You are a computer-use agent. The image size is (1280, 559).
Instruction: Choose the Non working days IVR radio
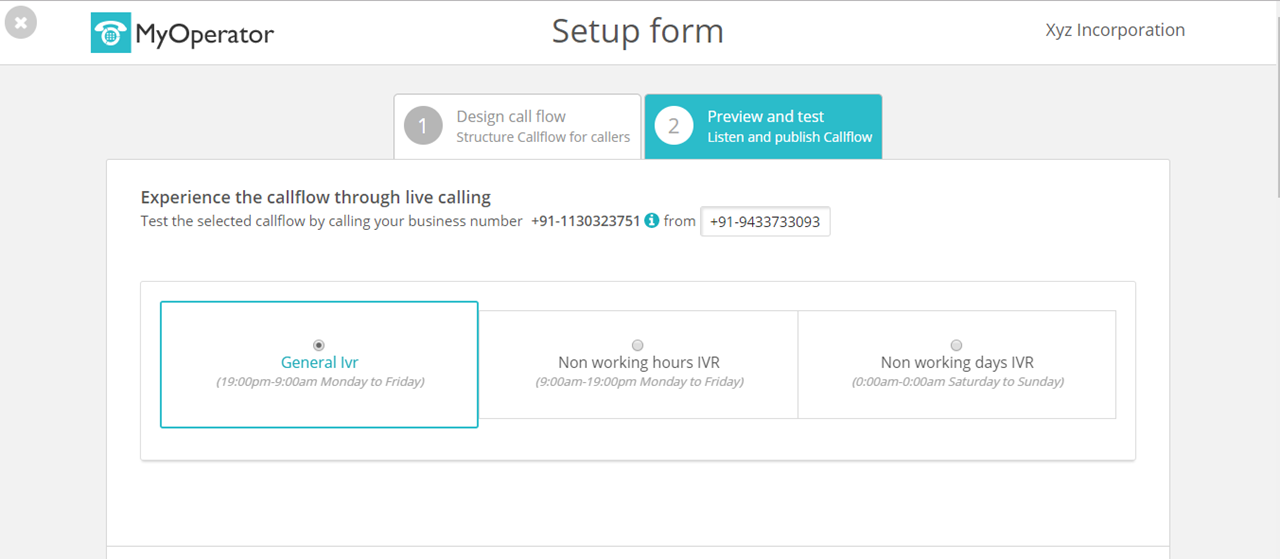[x=957, y=345]
